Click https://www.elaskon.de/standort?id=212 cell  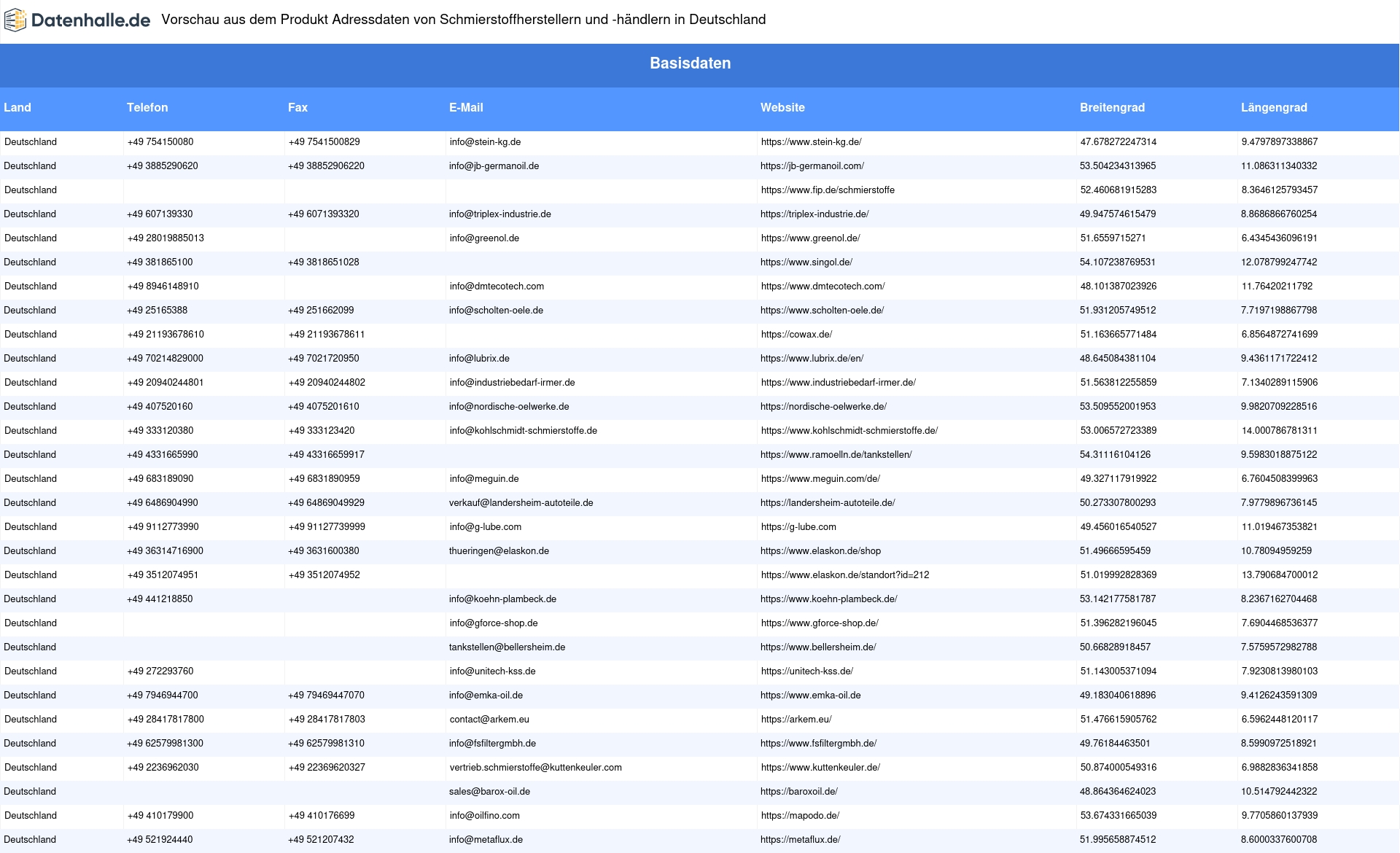pos(917,575)
